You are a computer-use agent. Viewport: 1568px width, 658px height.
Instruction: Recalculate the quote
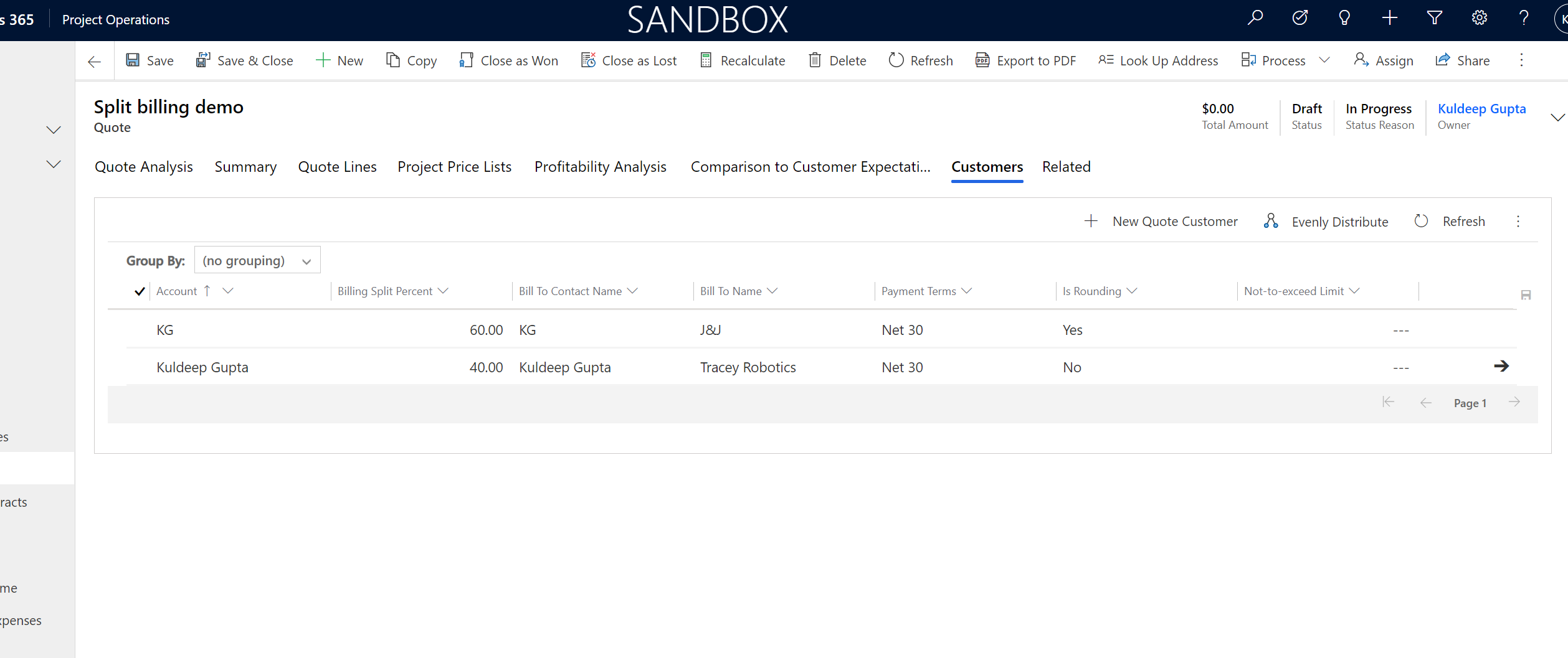tap(742, 60)
